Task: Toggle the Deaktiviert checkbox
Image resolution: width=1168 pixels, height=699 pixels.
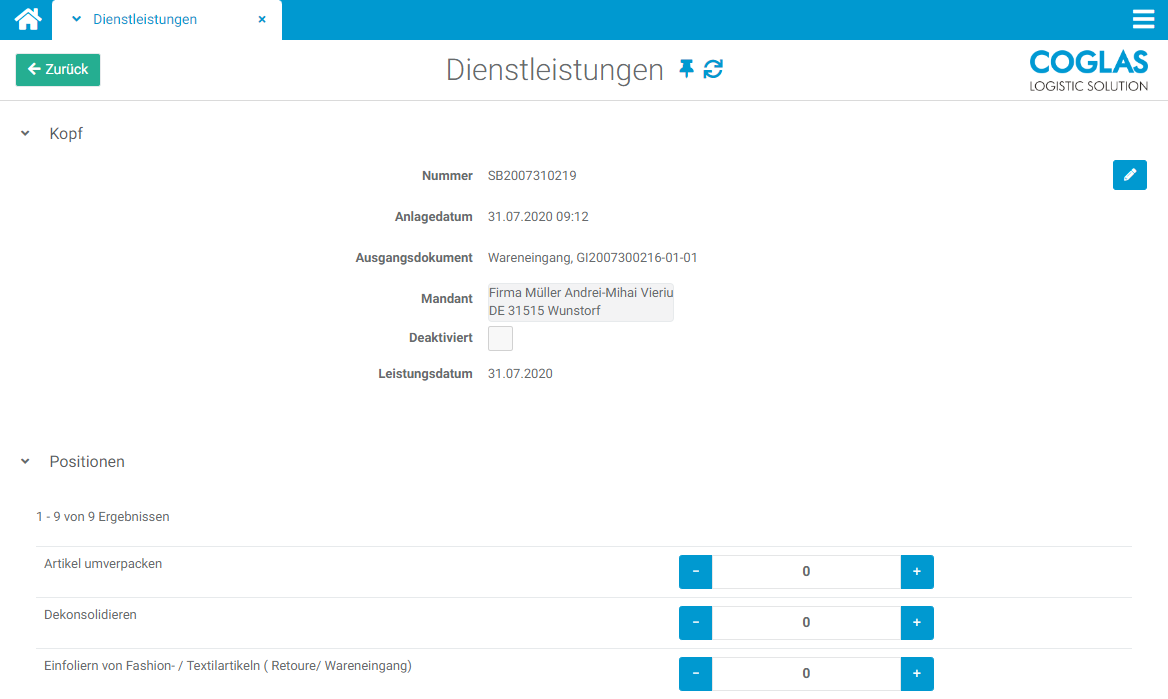Action: point(500,338)
